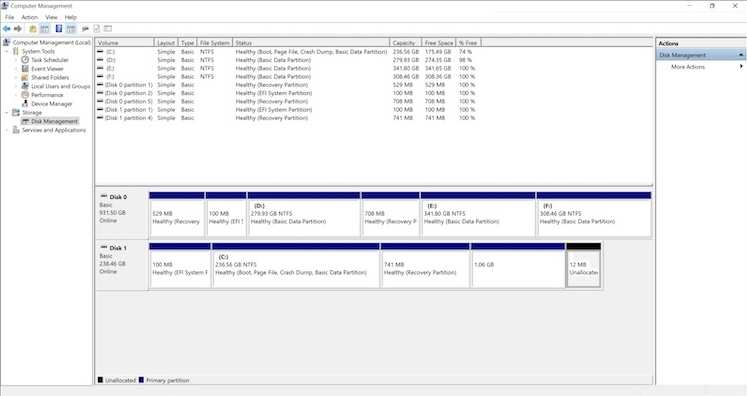Sort by the Type column header
This screenshot has height=396, width=747.
pos(188,42)
